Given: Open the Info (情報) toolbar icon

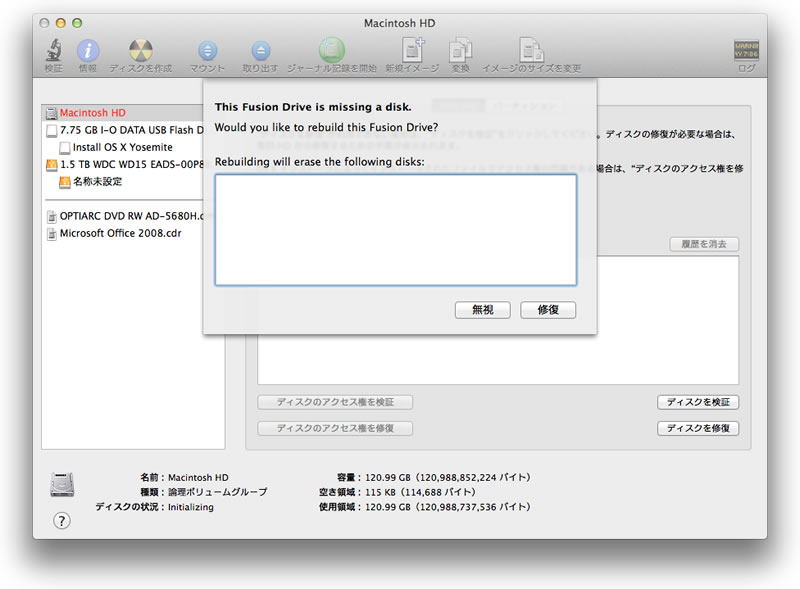Looking at the screenshot, I should (88, 51).
